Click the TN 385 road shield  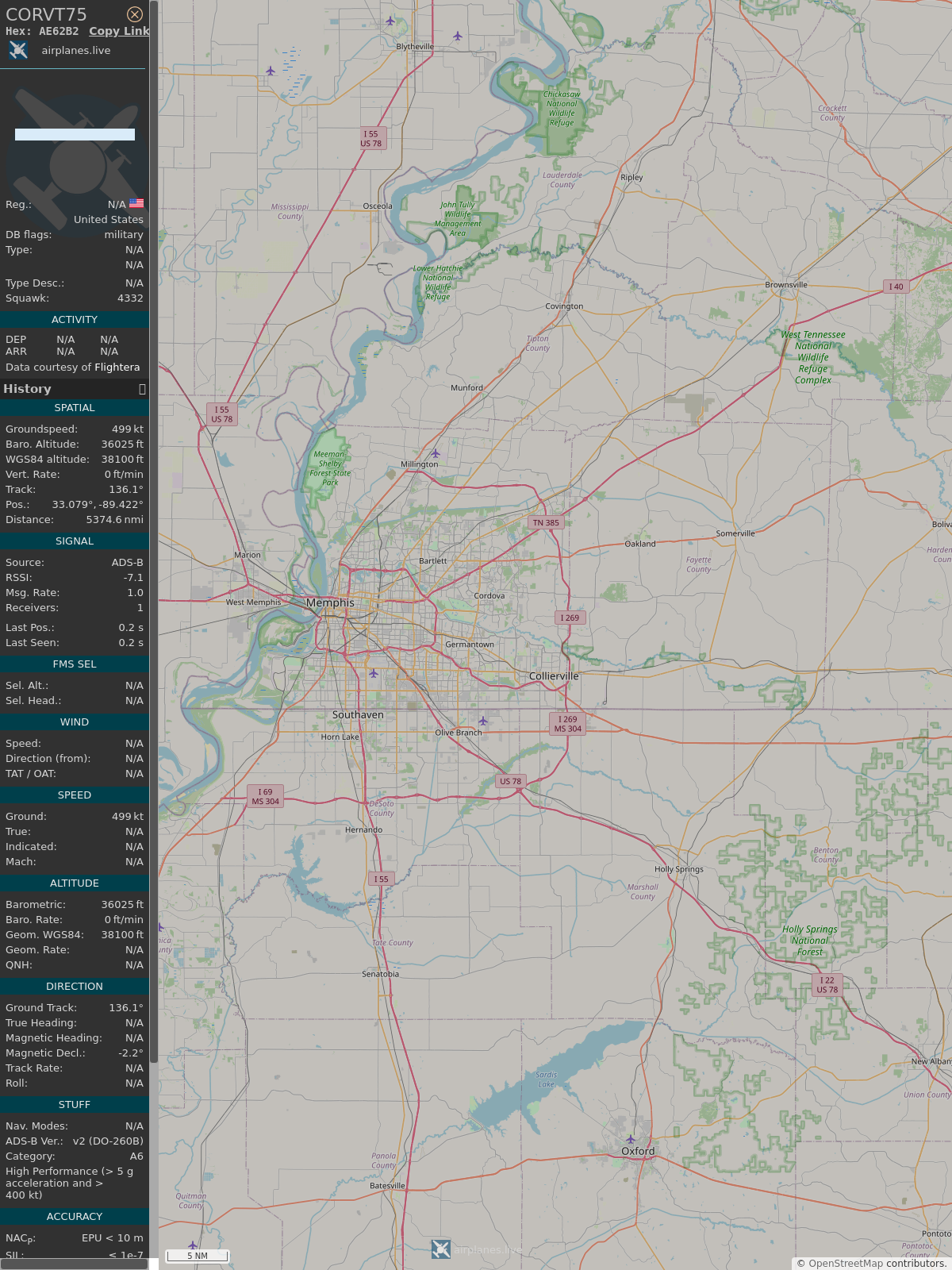coord(546,522)
